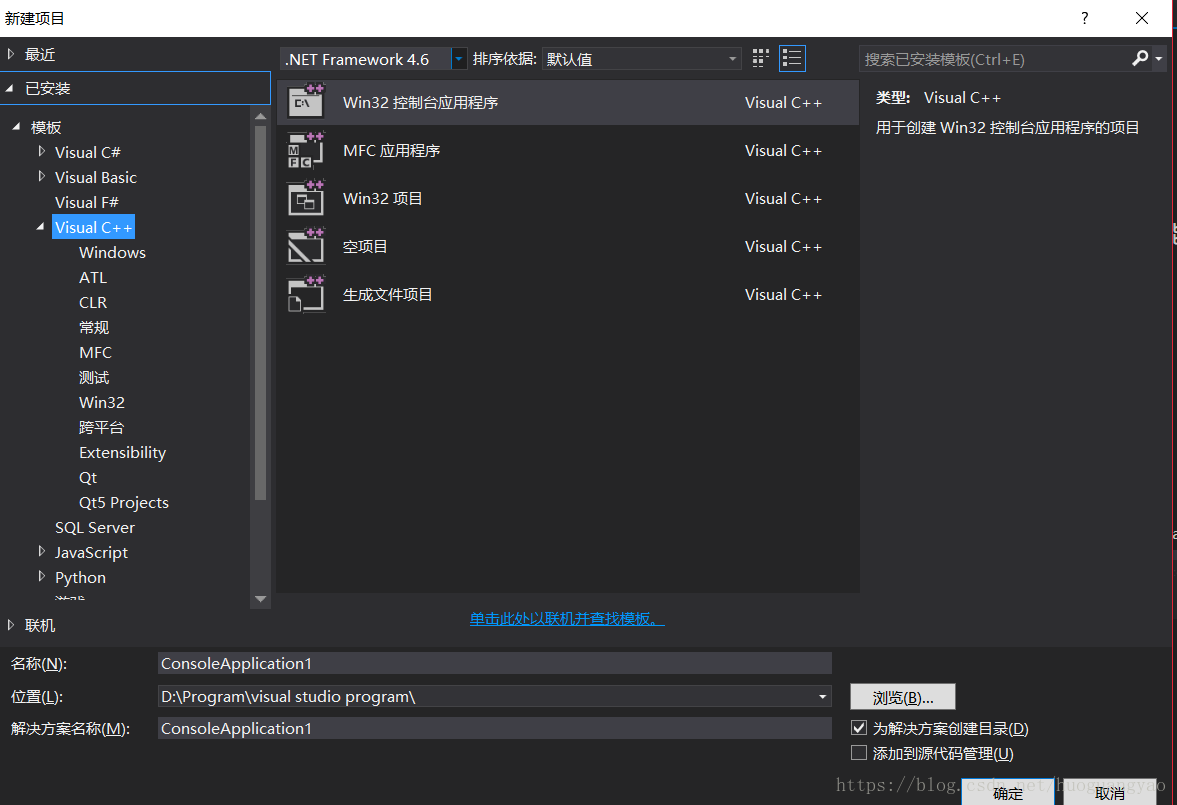This screenshot has width=1177, height=805.
Task: Select the Windows subcategory
Action: (x=113, y=252)
